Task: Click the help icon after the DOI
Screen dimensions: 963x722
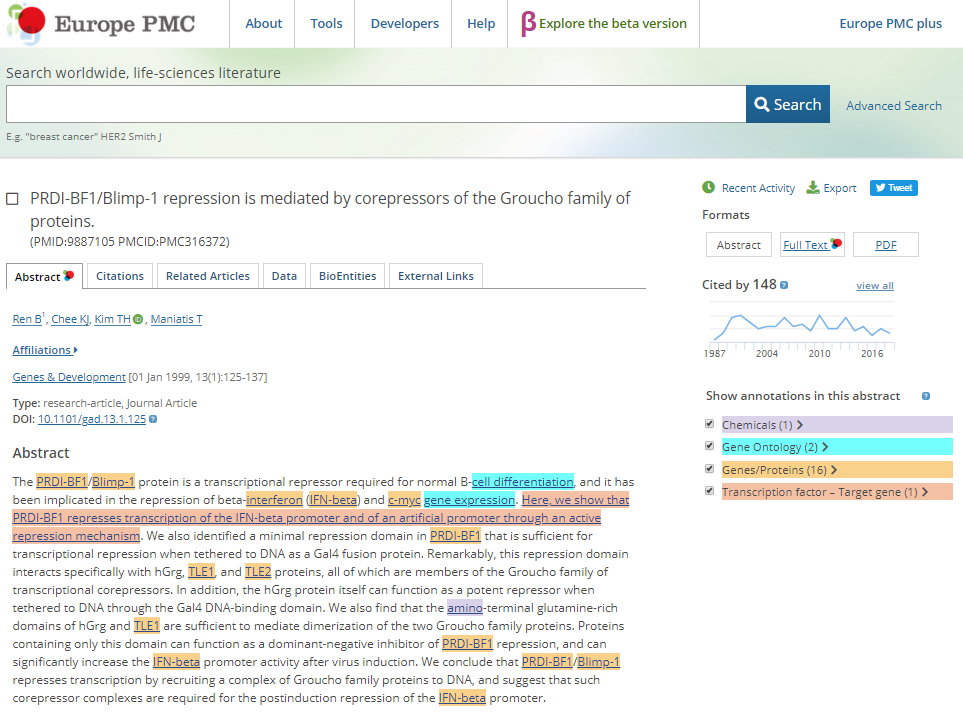Action: [153, 420]
